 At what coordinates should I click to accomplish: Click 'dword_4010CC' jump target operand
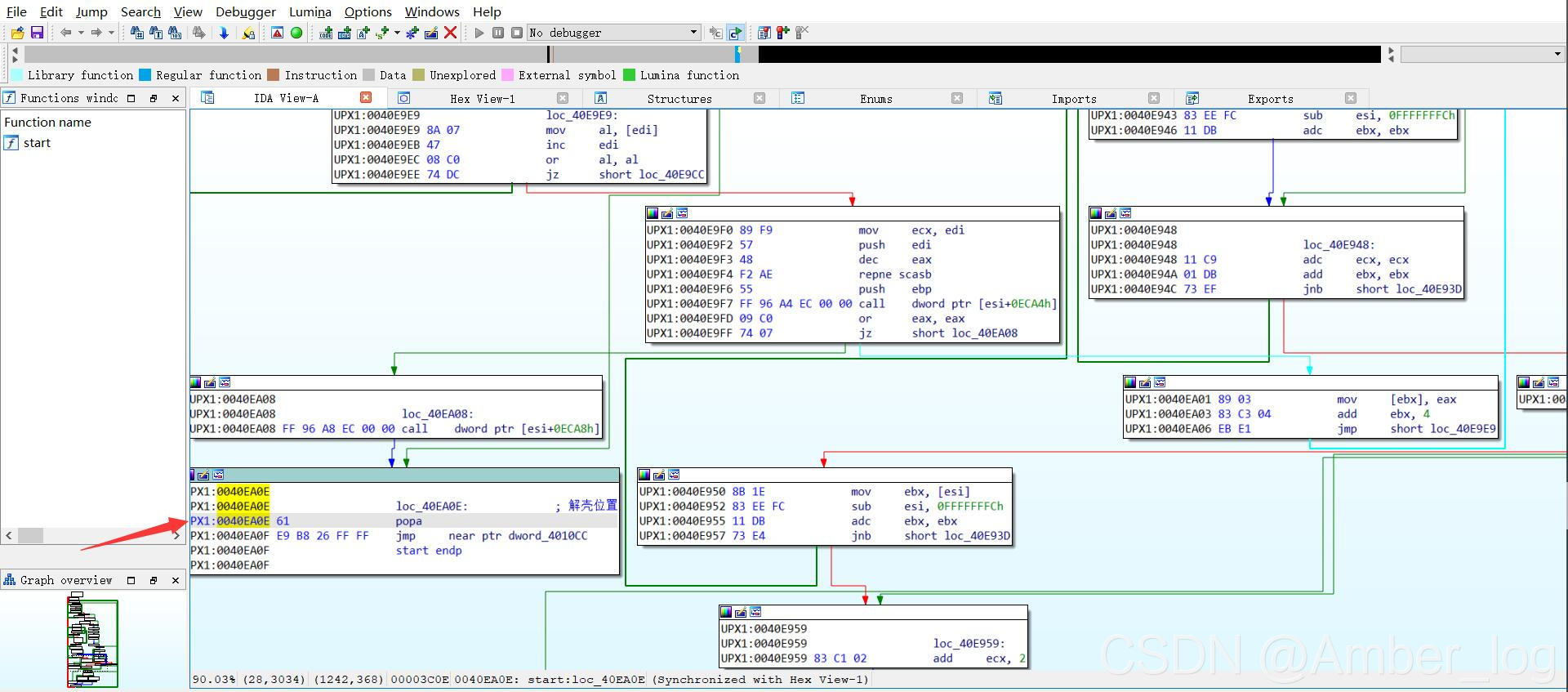point(548,536)
